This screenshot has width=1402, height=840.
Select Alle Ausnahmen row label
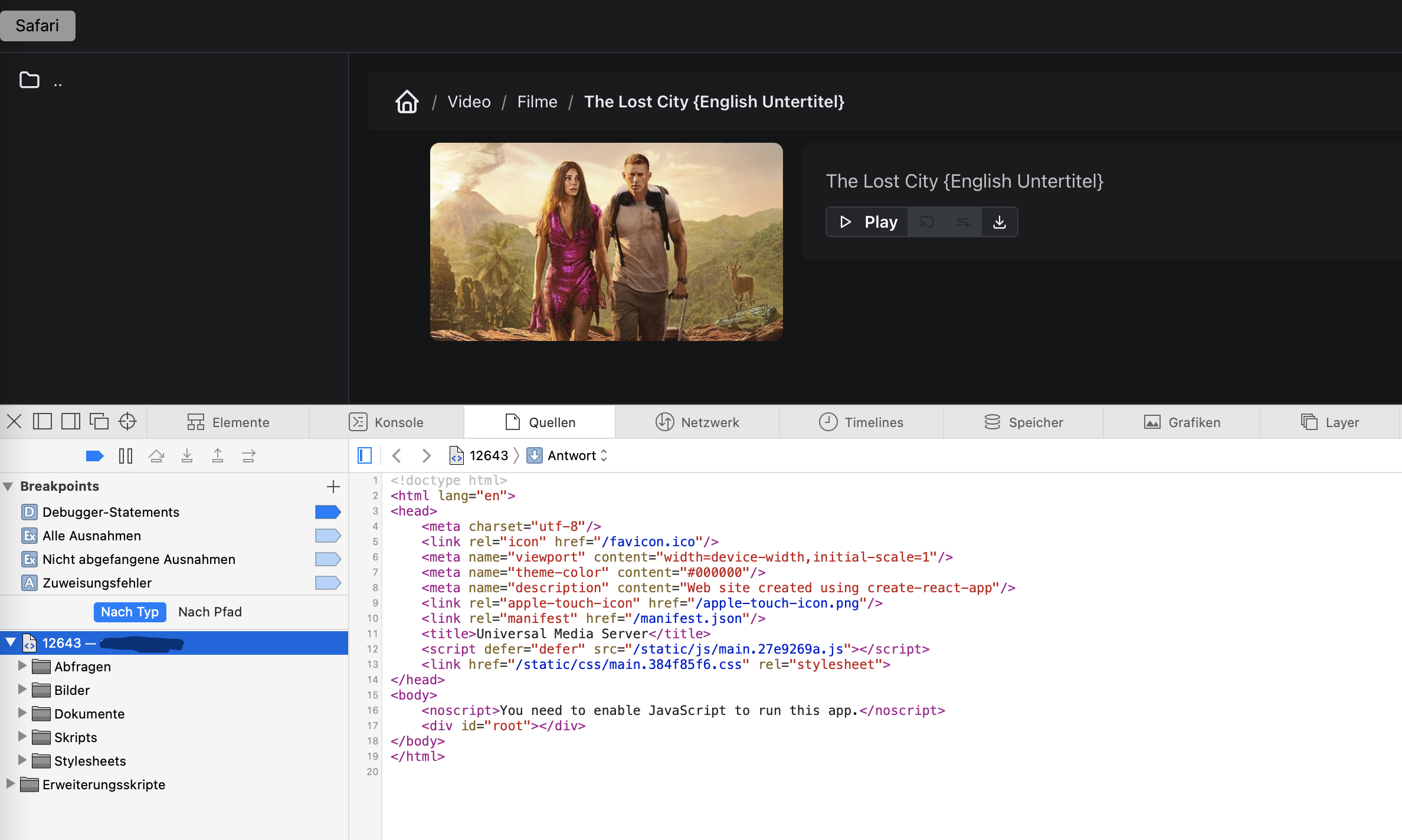[91, 536]
